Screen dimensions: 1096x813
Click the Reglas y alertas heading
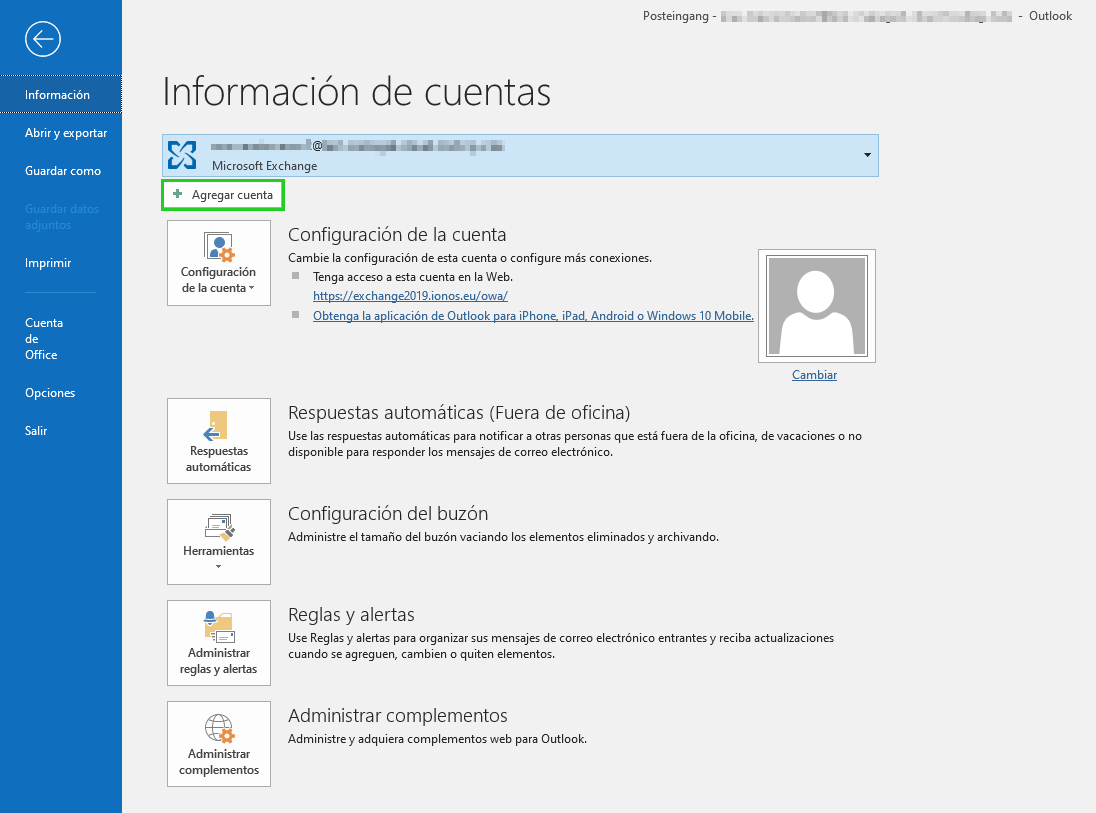tap(351, 614)
